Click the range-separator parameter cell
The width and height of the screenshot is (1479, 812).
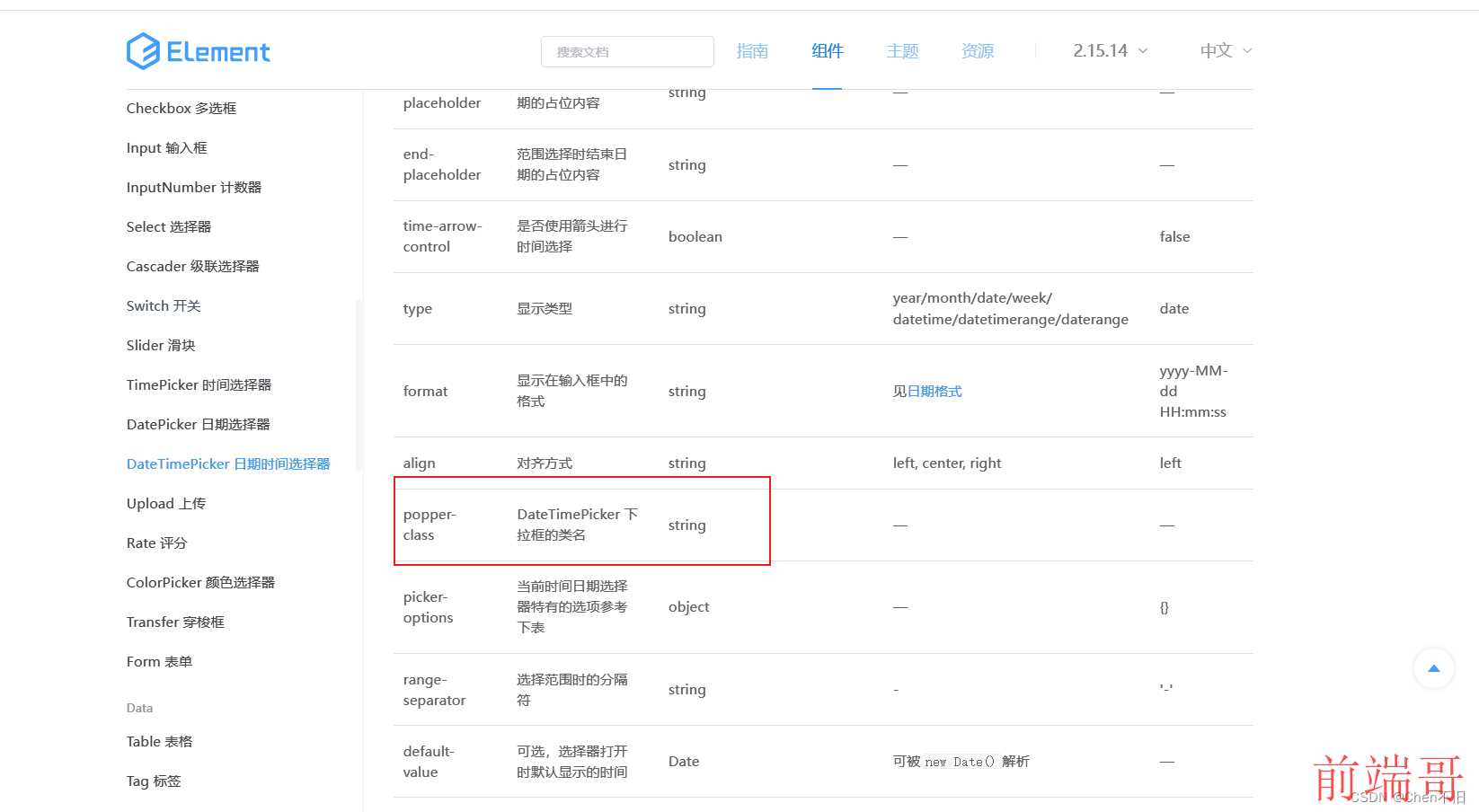point(434,690)
